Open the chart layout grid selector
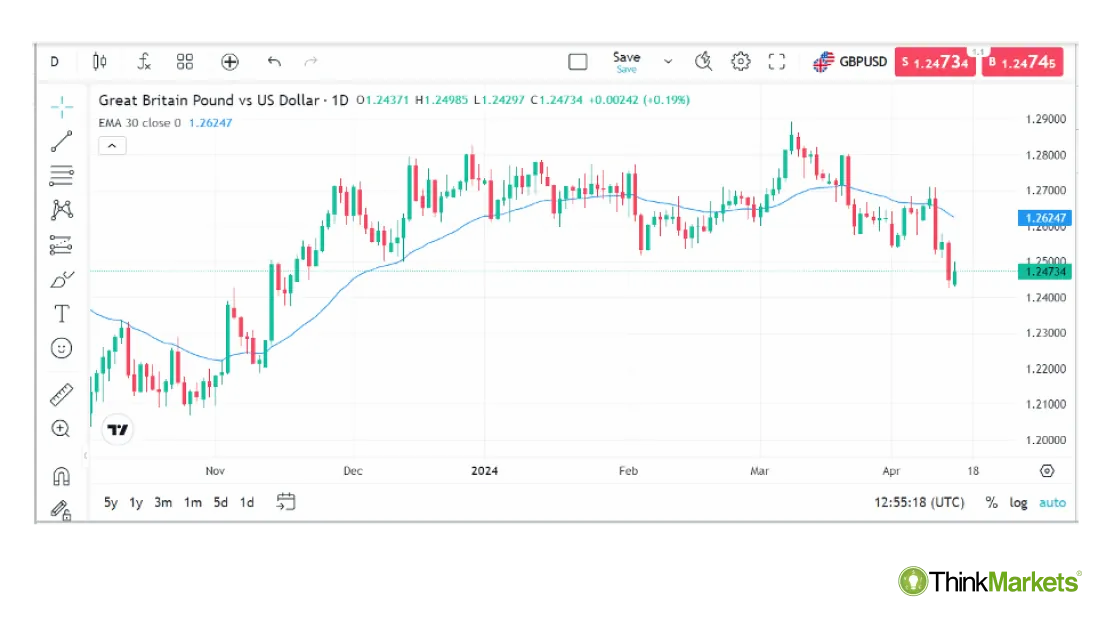Screen dimensions: 1112x636 (x=184, y=61)
